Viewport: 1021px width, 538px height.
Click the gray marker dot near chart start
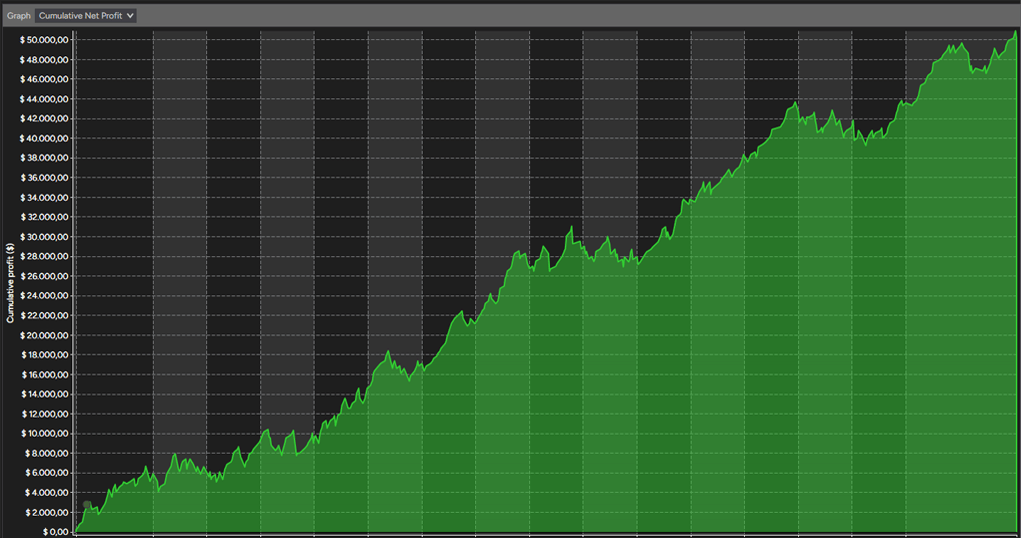(x=87, y=505)
